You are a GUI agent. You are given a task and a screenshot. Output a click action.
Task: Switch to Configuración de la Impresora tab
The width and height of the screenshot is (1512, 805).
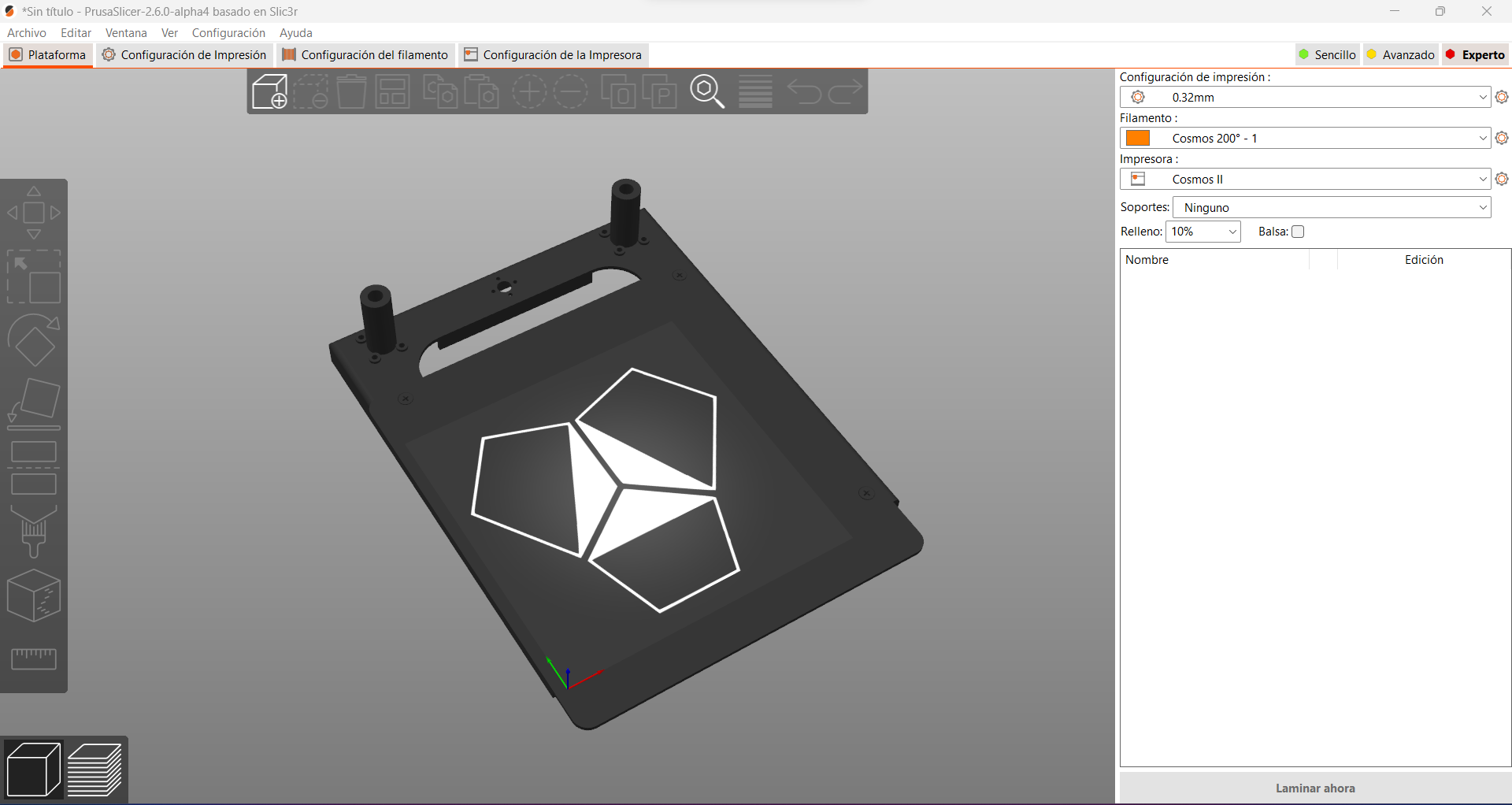(553, 55)
